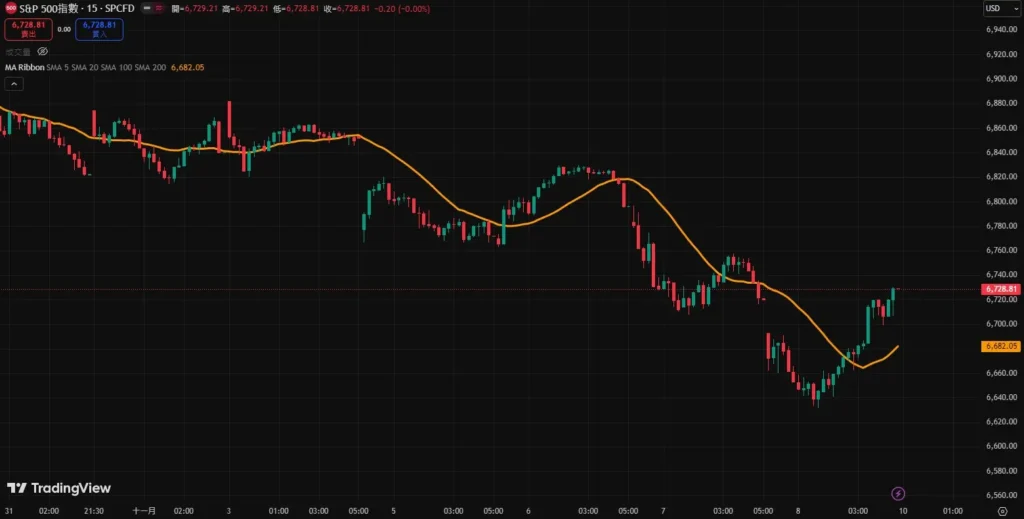This screenshot has width=1024, height=519.
Task: Click the 0.00 spread value between buttons
Action: click(63, 29)
